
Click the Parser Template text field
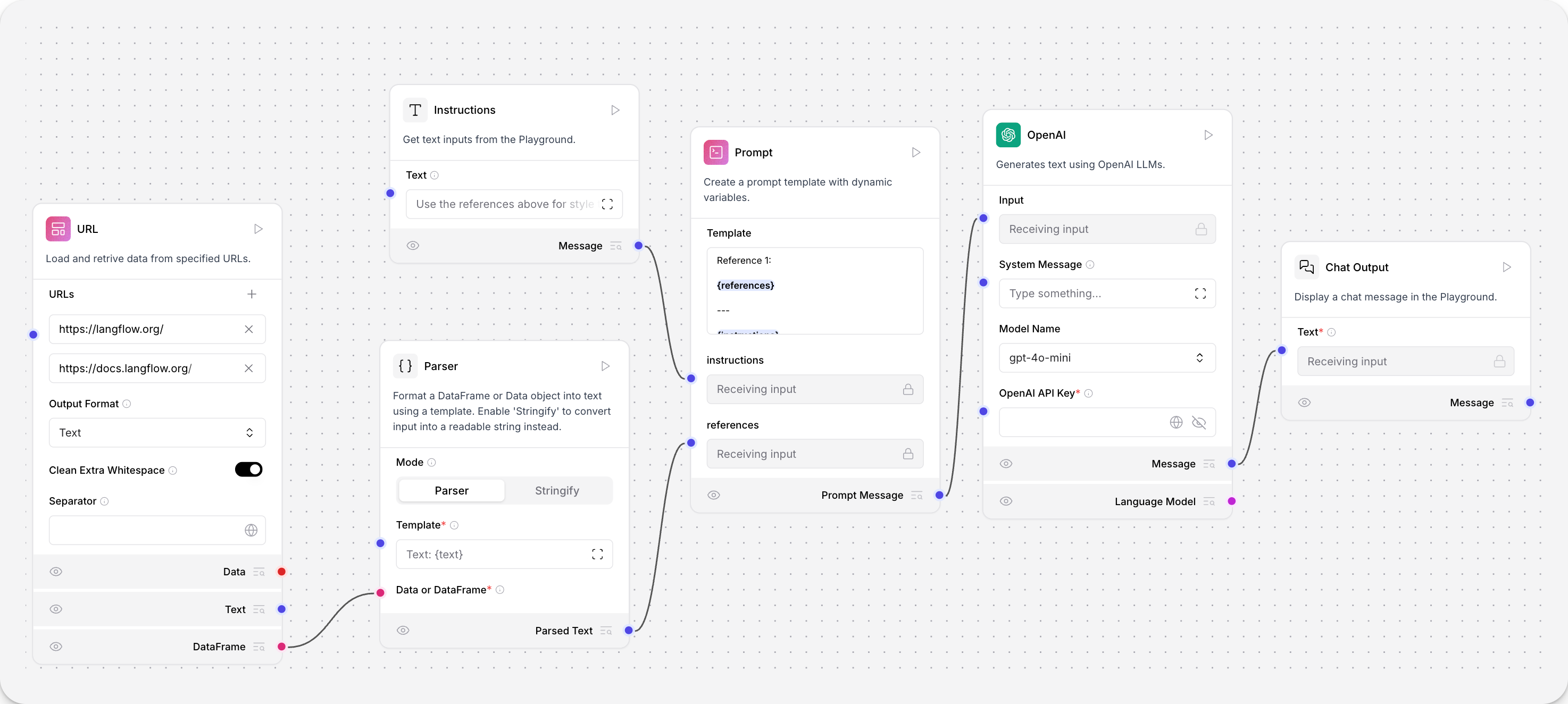(x=504, y=554)
